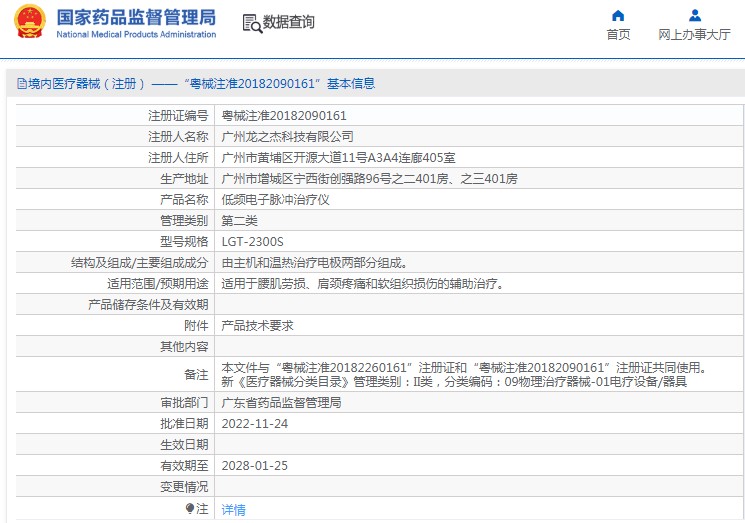
Task: Click the 审批部门 row label
Action: tap(184, 403)
